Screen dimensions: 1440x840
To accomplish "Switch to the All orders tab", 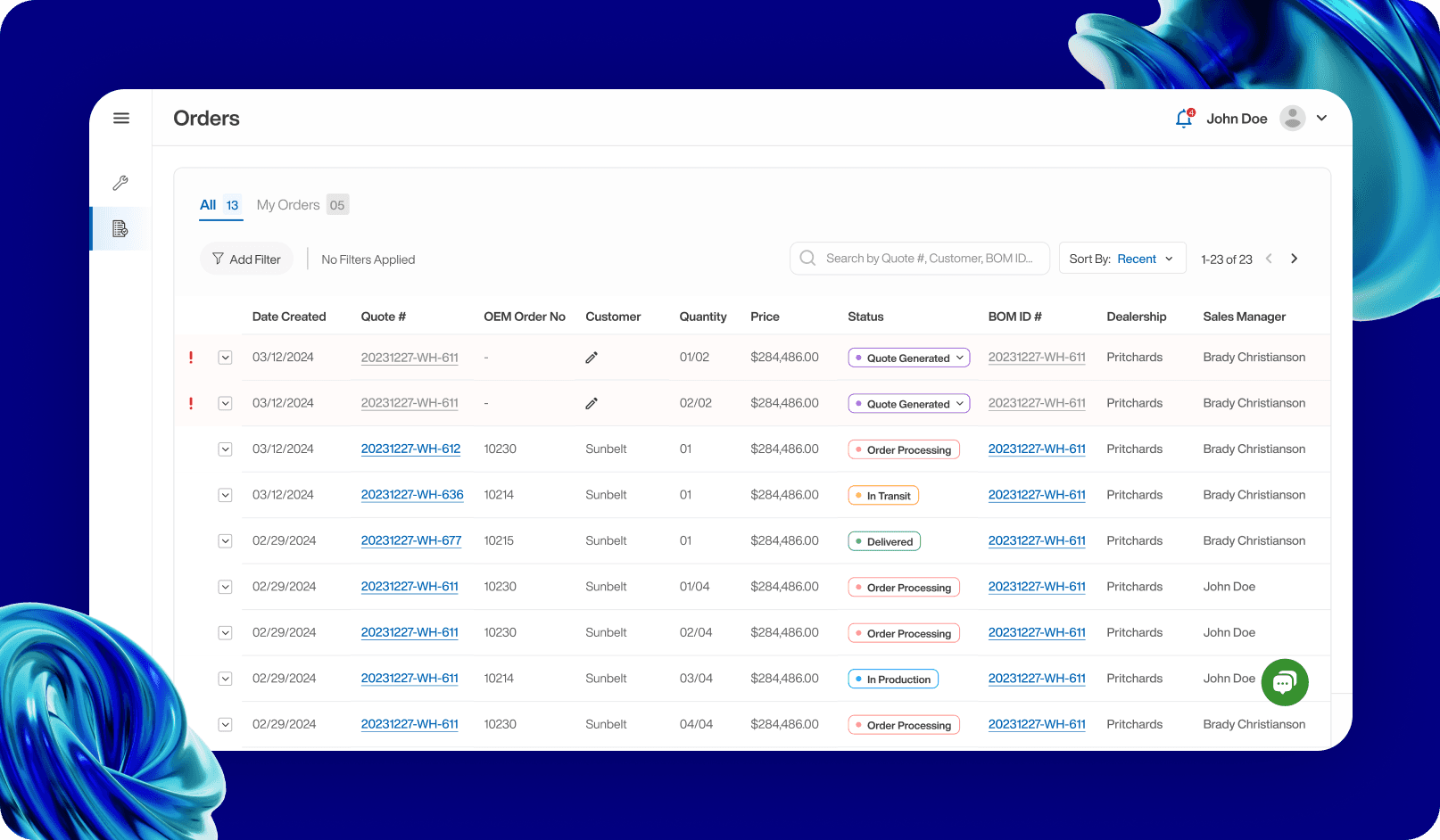I will [x=220, y=205].
